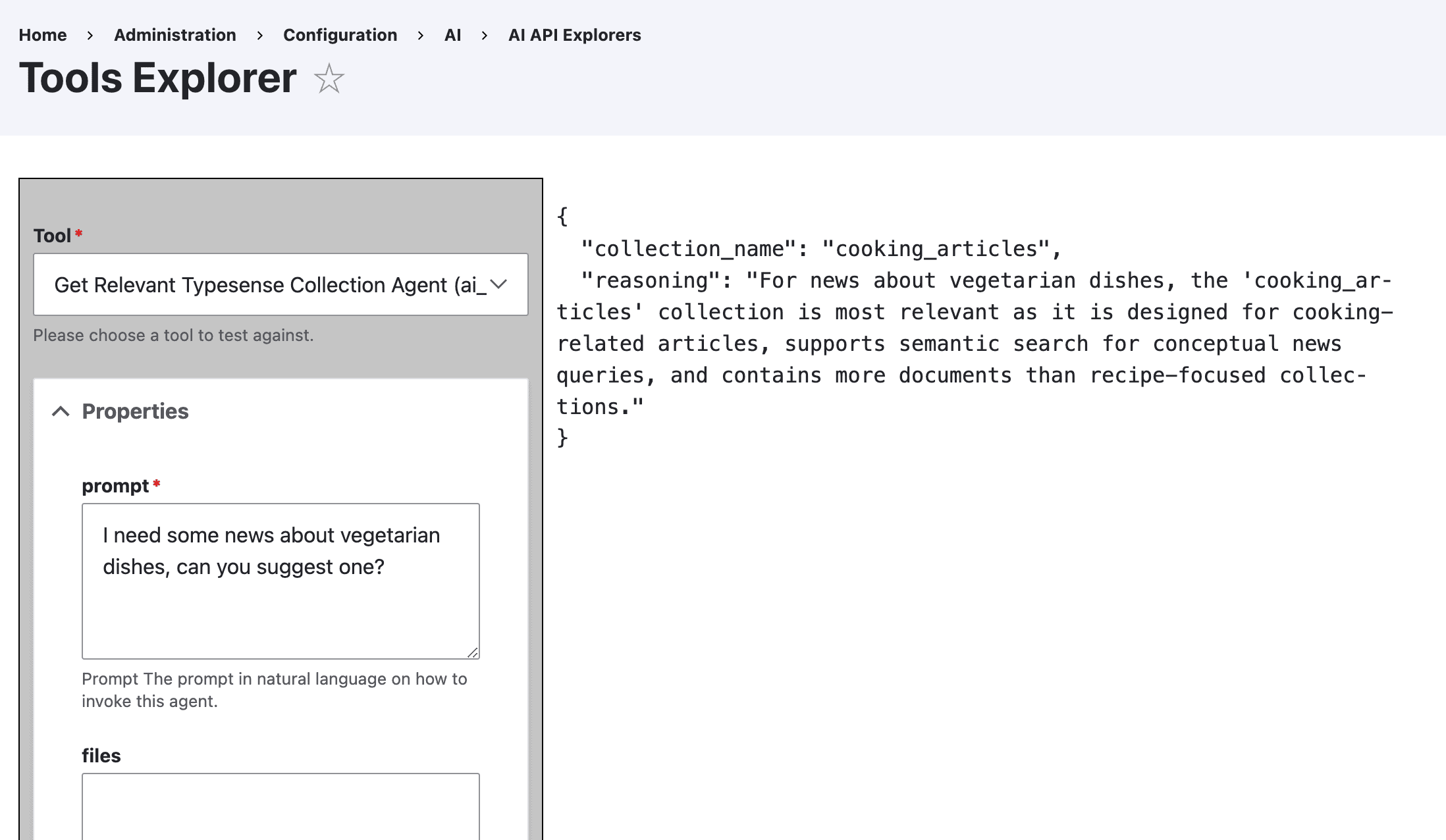
Task: Open the Configuration breadcrumb link
Action: (x=340, y=35)
